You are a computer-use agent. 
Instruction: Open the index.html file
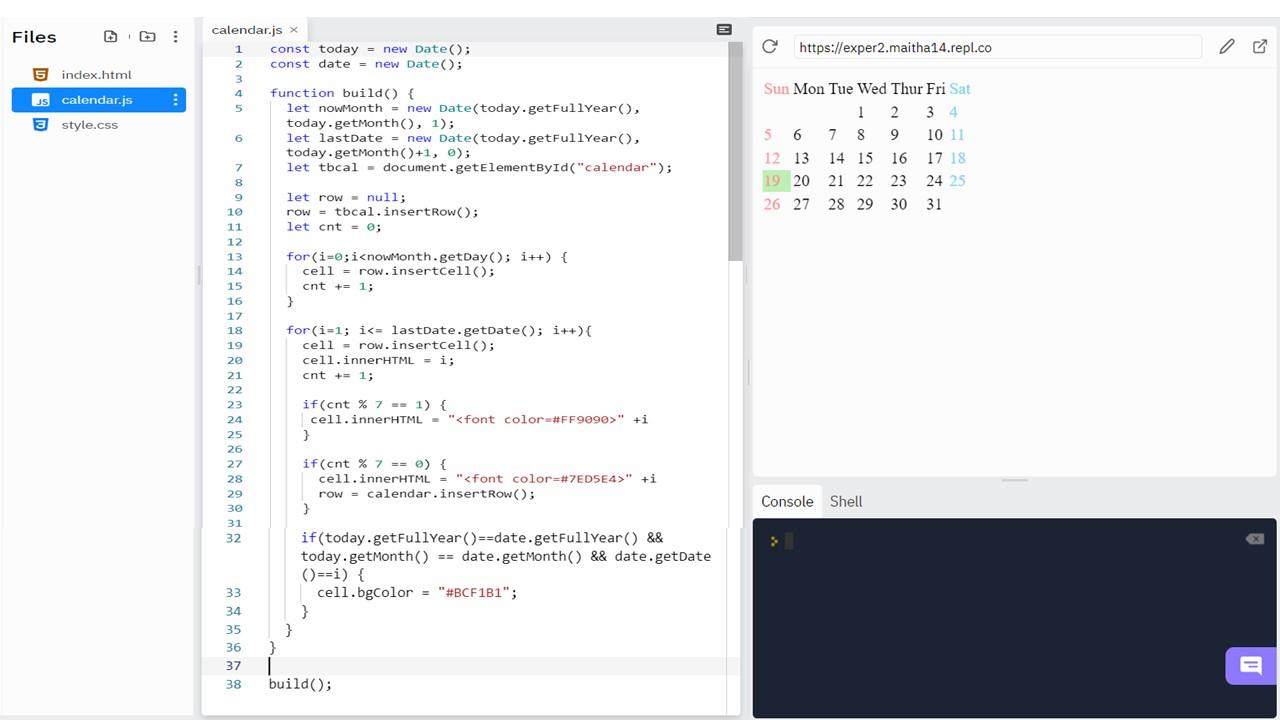click(97, 74)
